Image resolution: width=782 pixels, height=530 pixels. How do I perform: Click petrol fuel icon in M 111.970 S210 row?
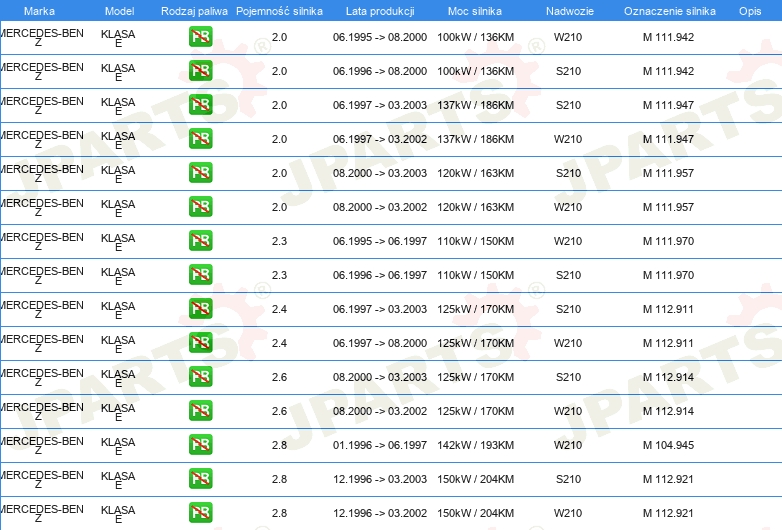click(200, 275)
